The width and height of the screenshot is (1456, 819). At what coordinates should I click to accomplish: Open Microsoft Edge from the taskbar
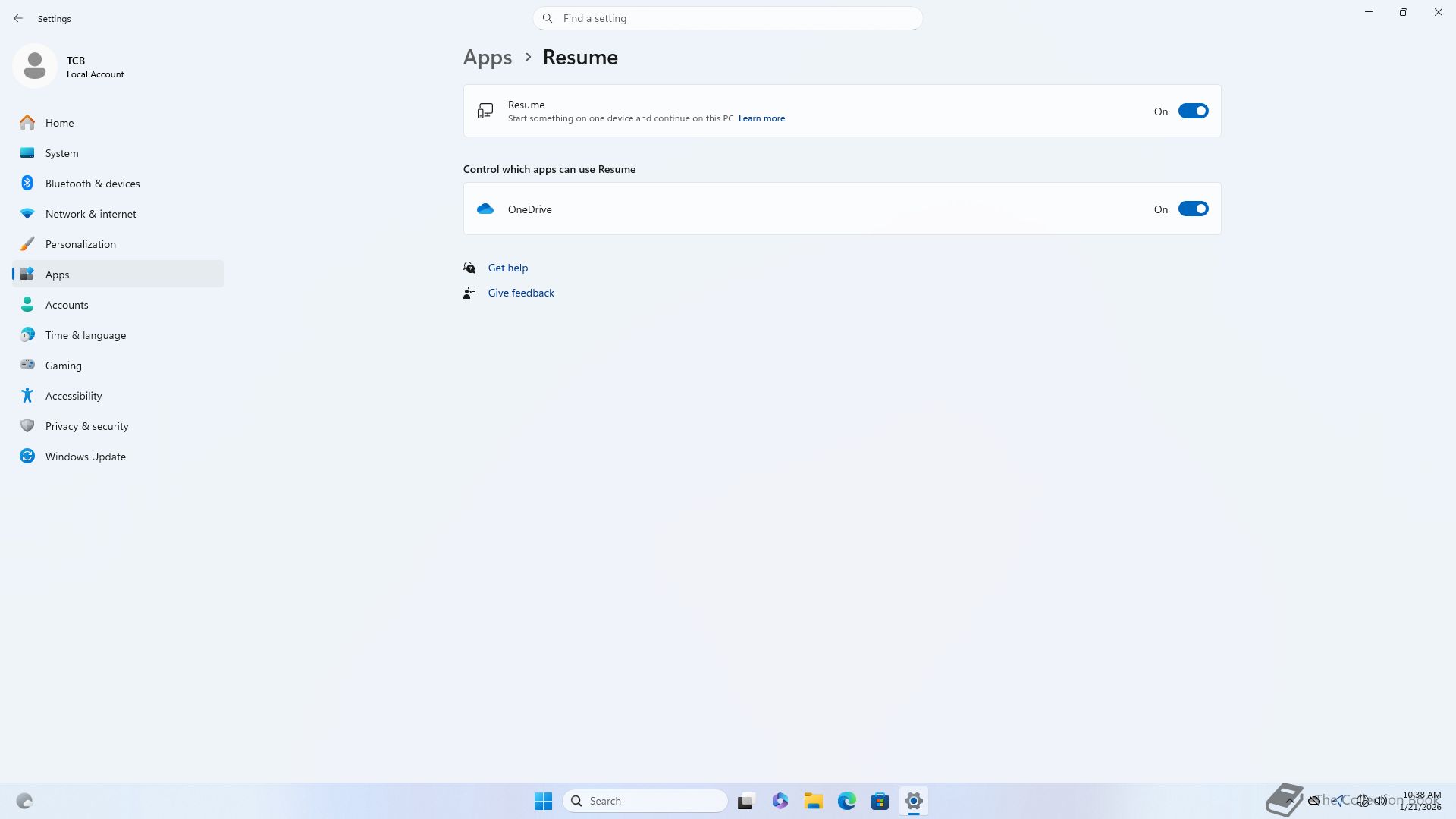tap(846, 801)
